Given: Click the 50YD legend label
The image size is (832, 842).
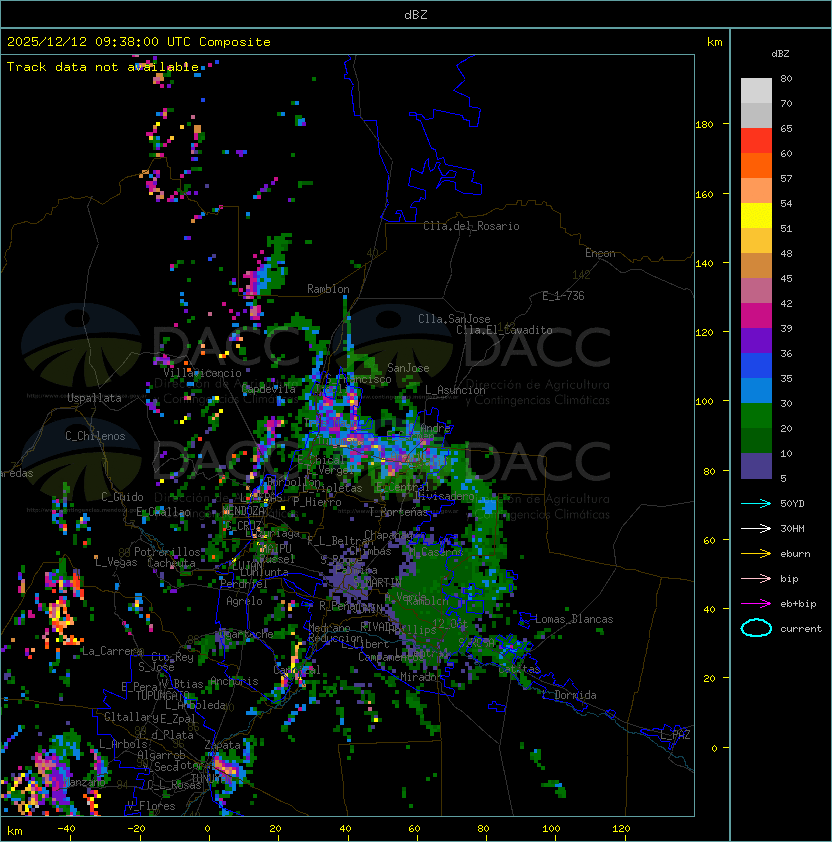Looking at the screenshot, I should 792,504.
